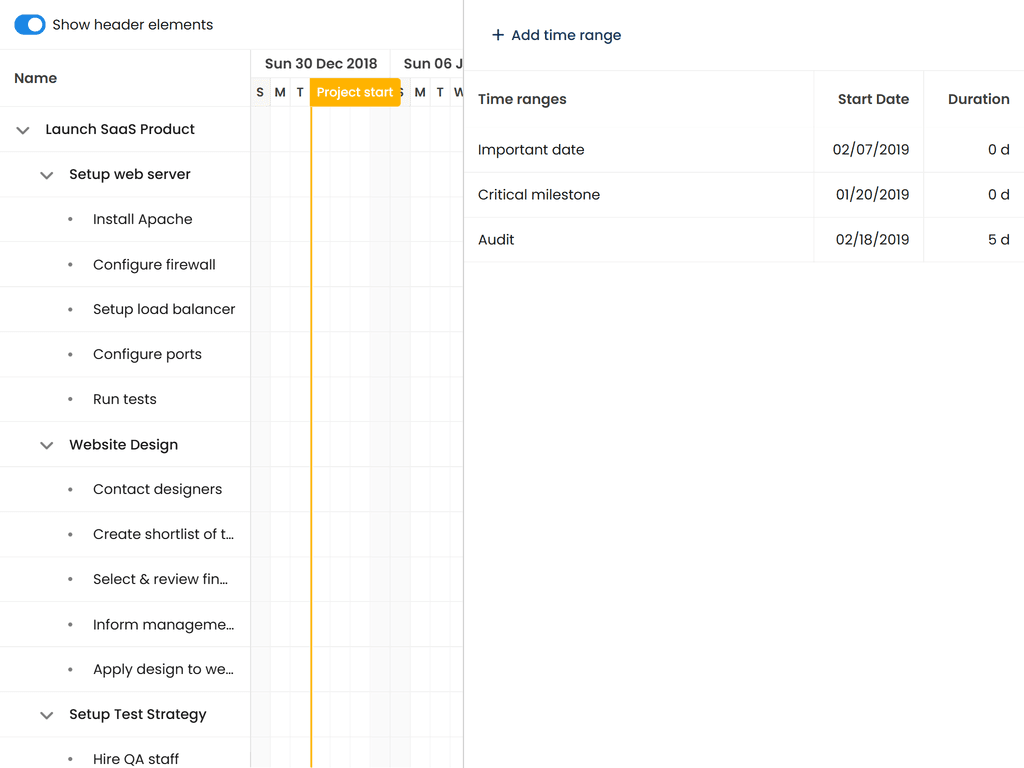Click the Duration column header
Image resolution: width=1024 pixels, height=768 pixels.
click(977, 99)
